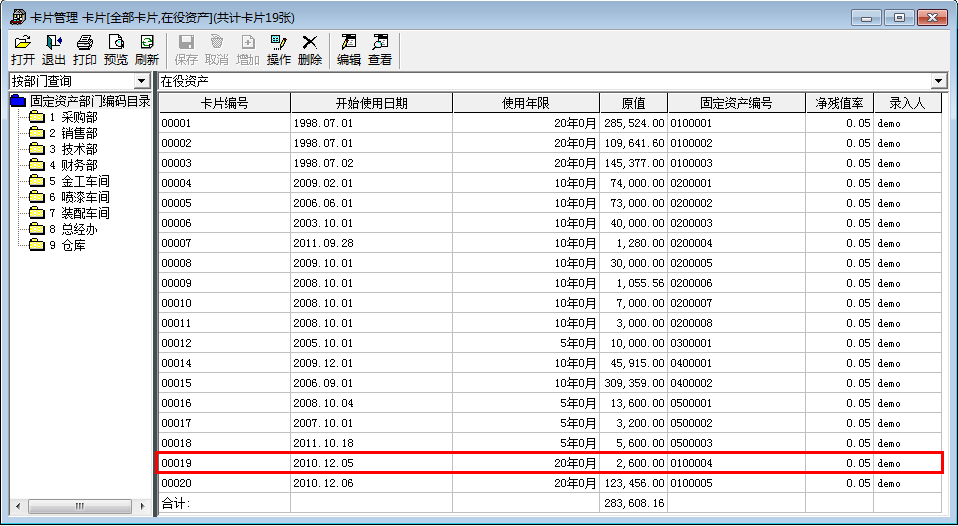Select the 7 装配车间 folder
The image size is (958, 526).
click(70, 213)
